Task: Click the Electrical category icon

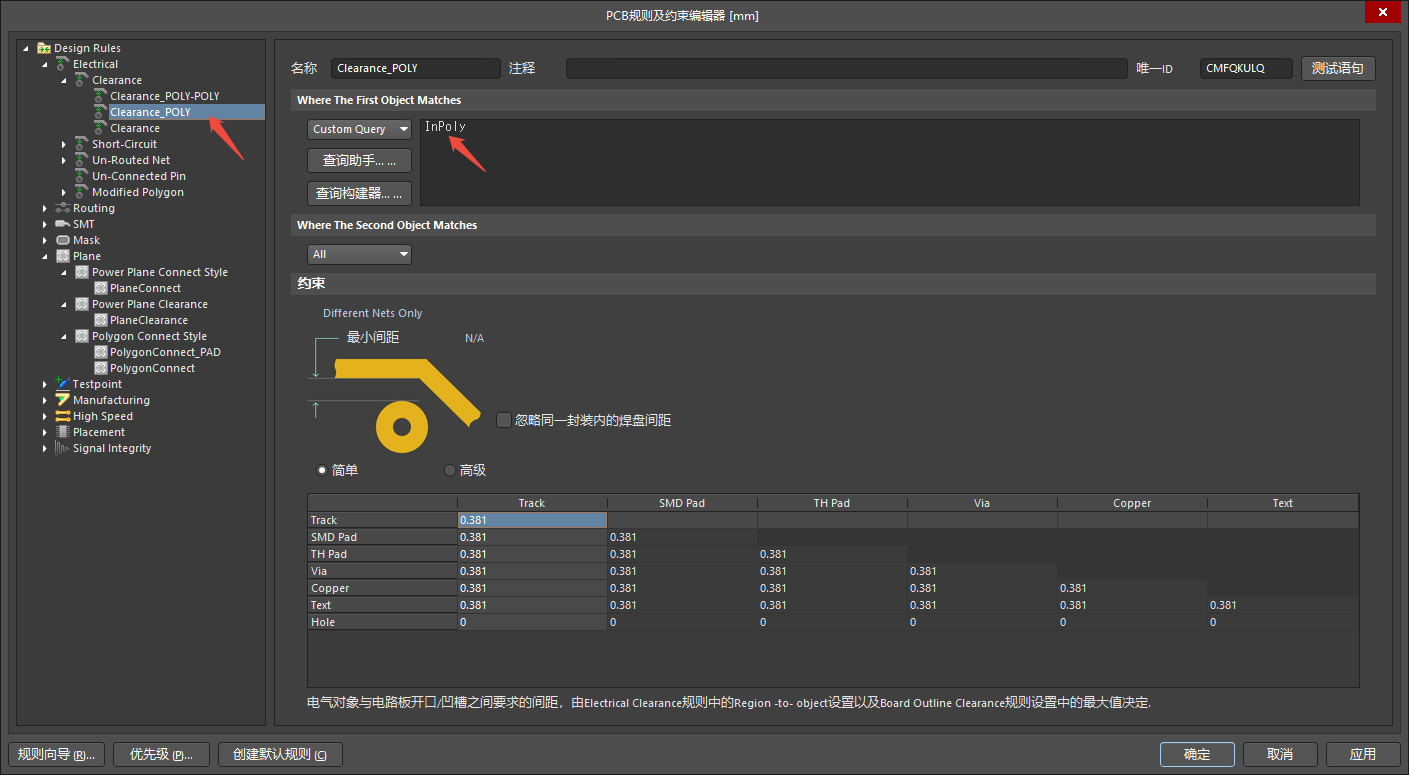Action: tap(63, 64)
